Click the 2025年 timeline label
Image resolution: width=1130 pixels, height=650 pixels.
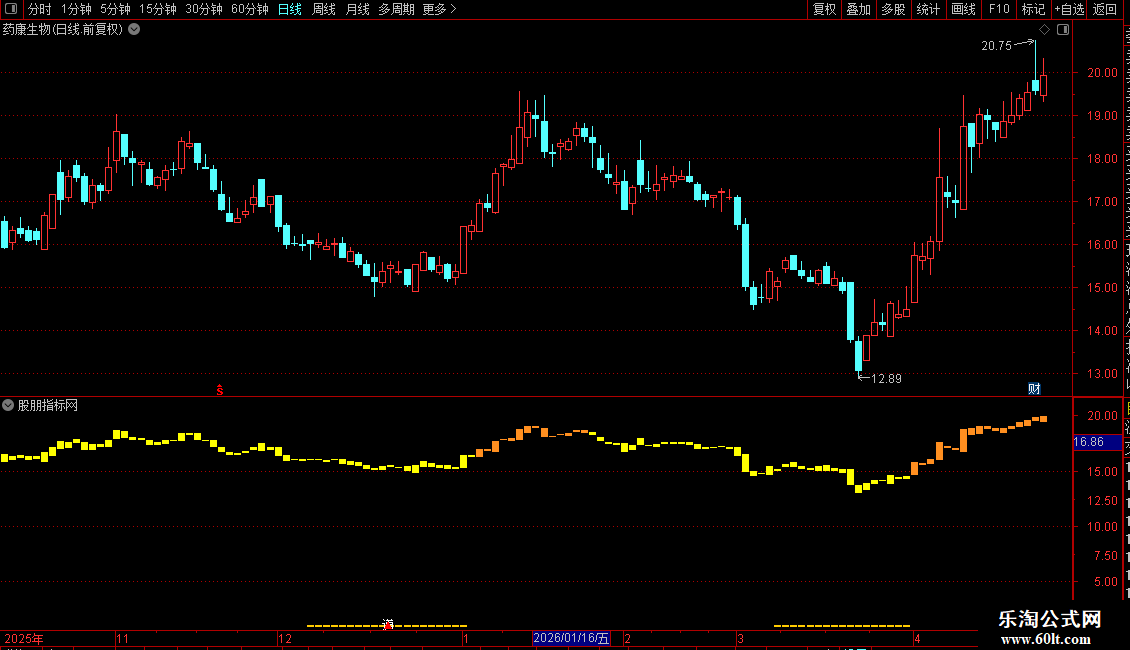pos(24,638)
